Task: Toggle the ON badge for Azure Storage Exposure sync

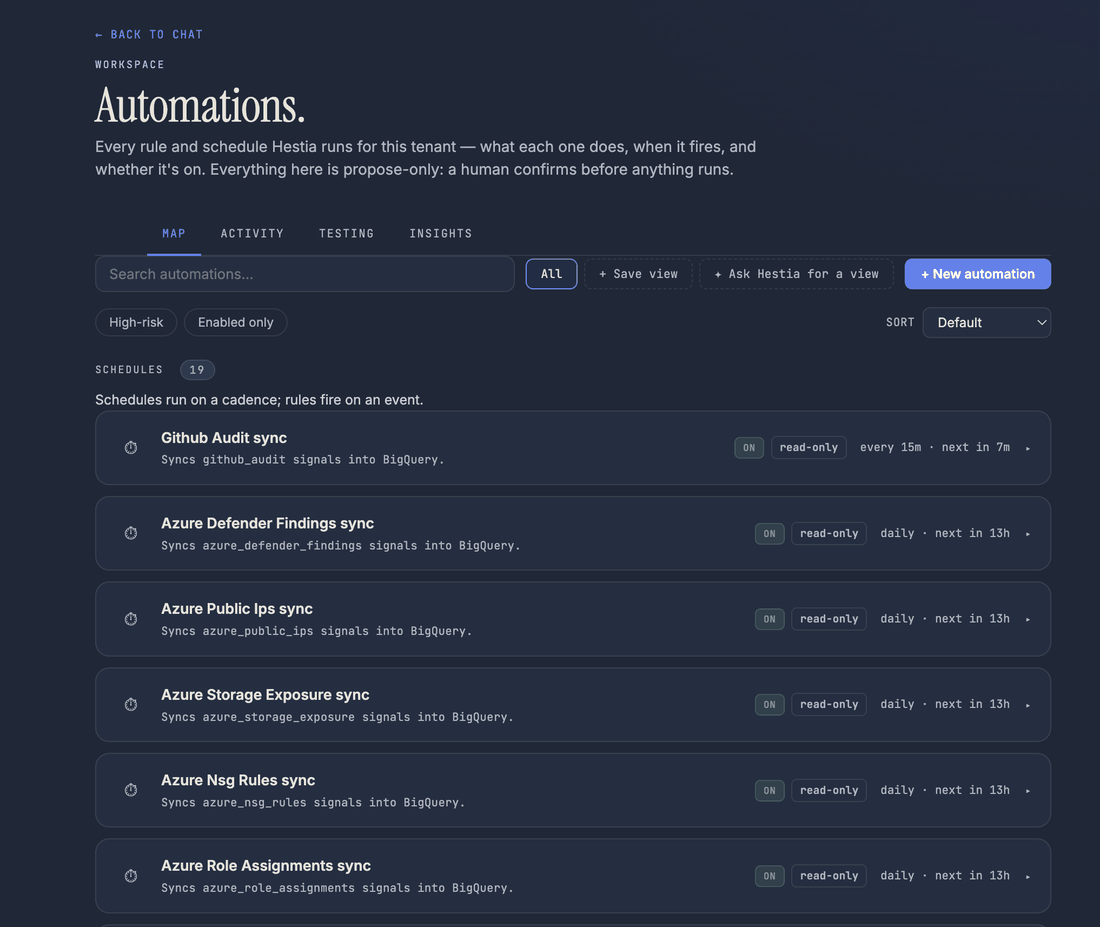Action: [769, 705]
